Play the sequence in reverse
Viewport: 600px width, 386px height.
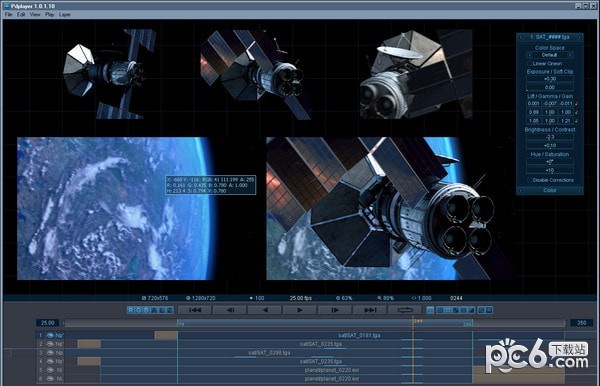(x=265, y=310)
